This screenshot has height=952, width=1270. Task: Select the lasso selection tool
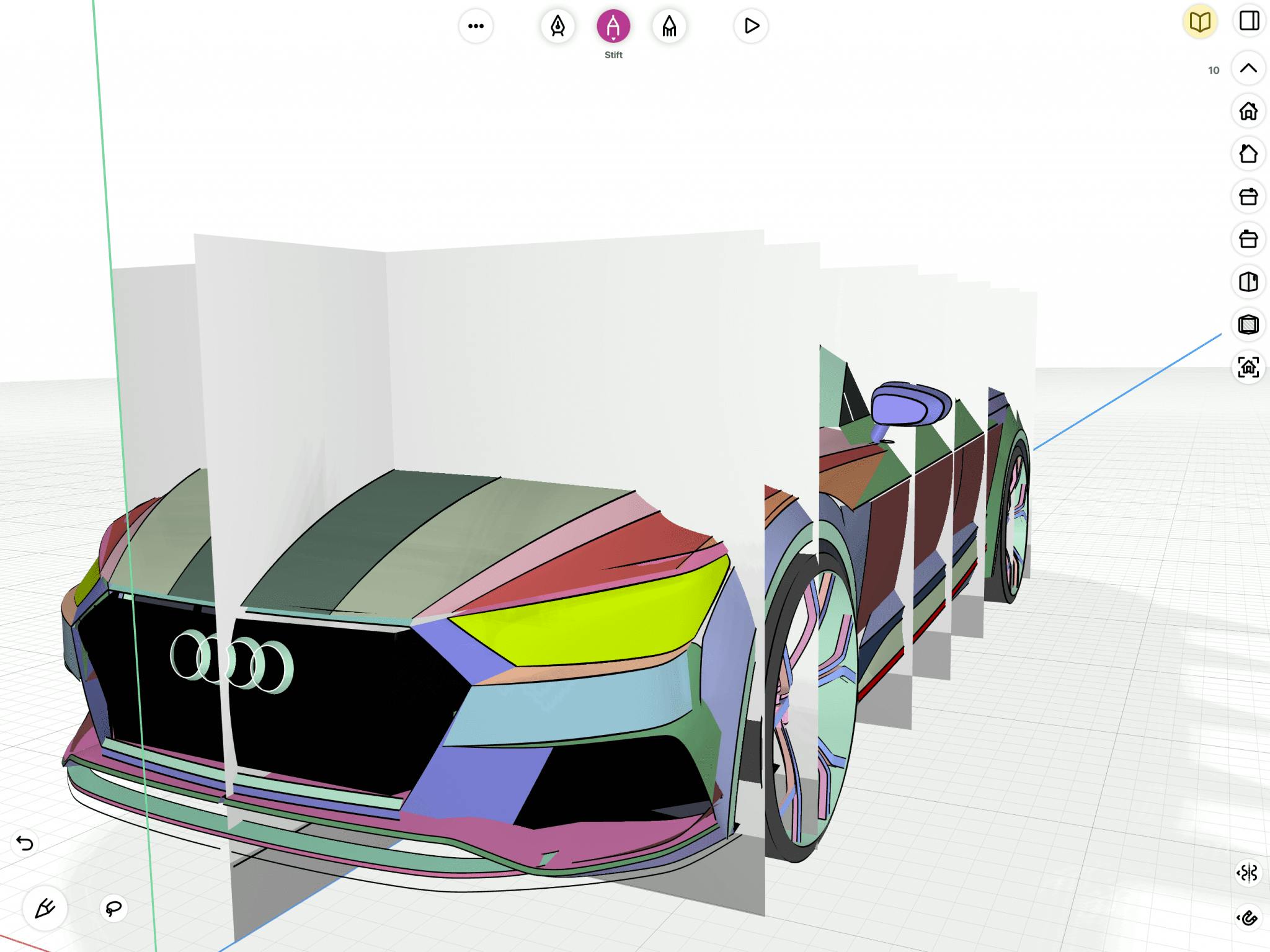point(113,909)
